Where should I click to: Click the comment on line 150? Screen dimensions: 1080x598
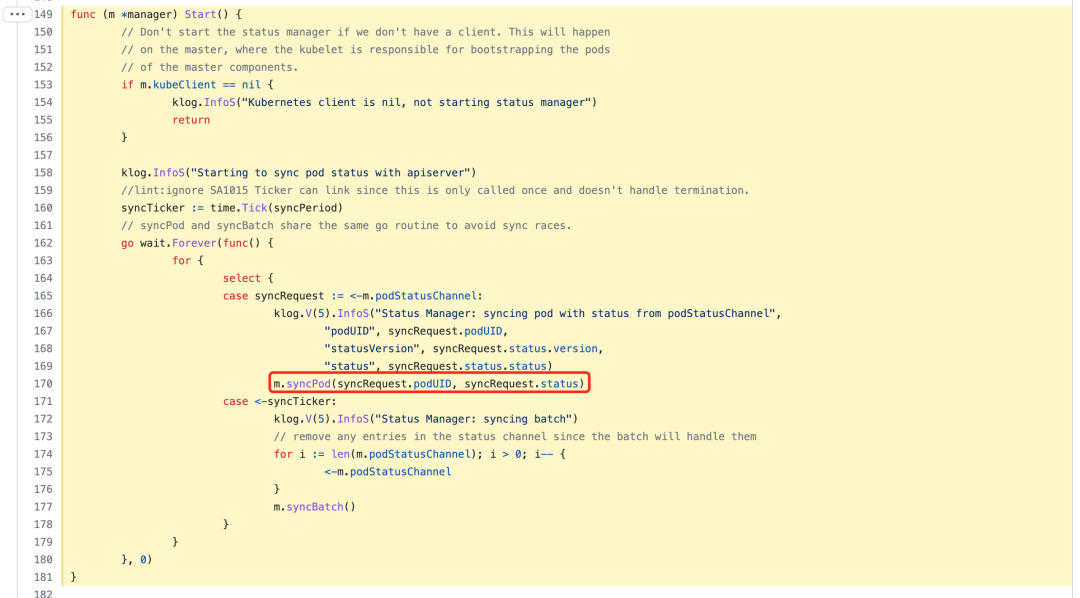click(366, 32)
